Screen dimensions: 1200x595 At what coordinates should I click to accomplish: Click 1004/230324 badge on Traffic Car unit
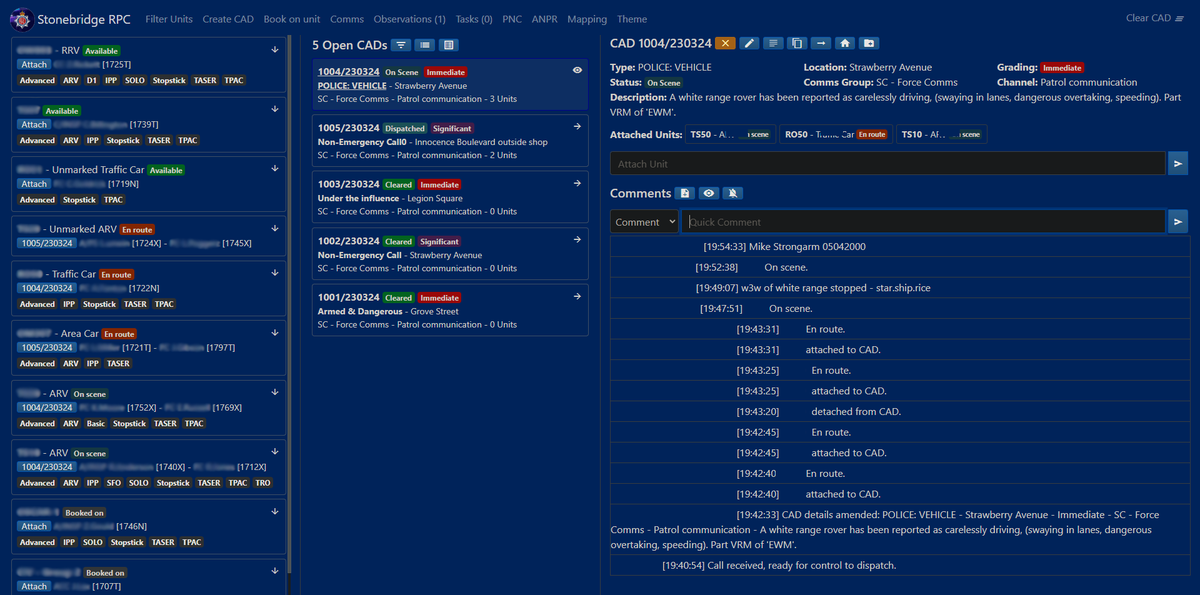point(46,288)
